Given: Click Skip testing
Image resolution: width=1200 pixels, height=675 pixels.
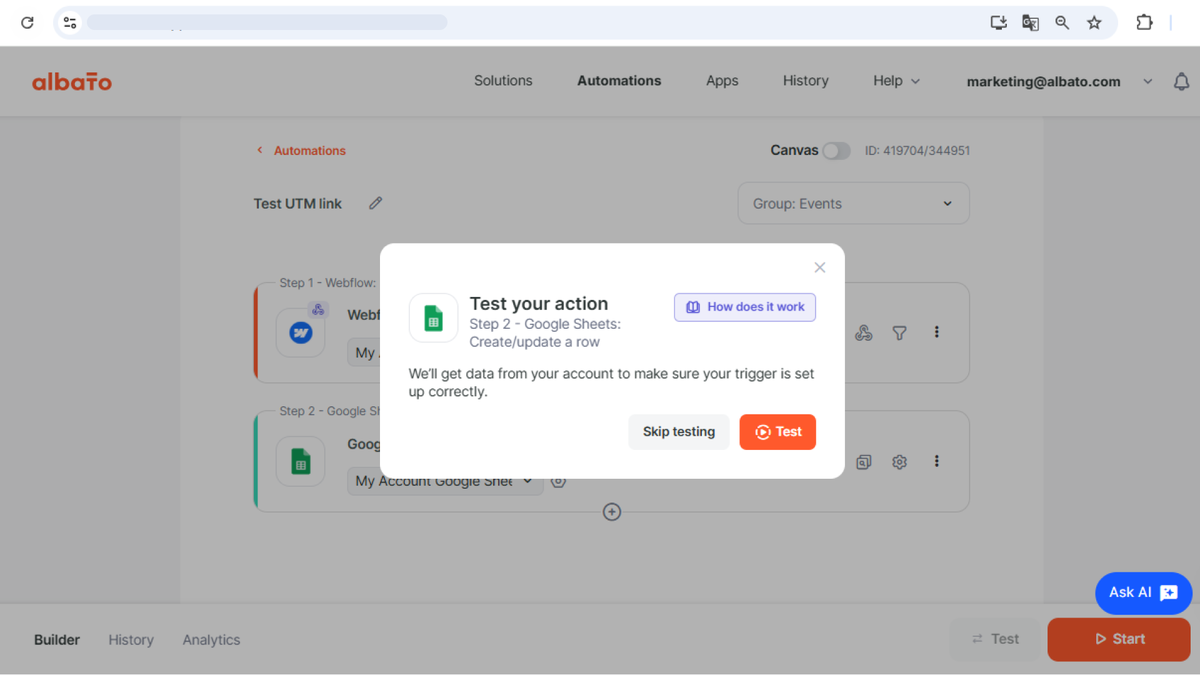Looking at the screenshot, I should coord(679,431).
